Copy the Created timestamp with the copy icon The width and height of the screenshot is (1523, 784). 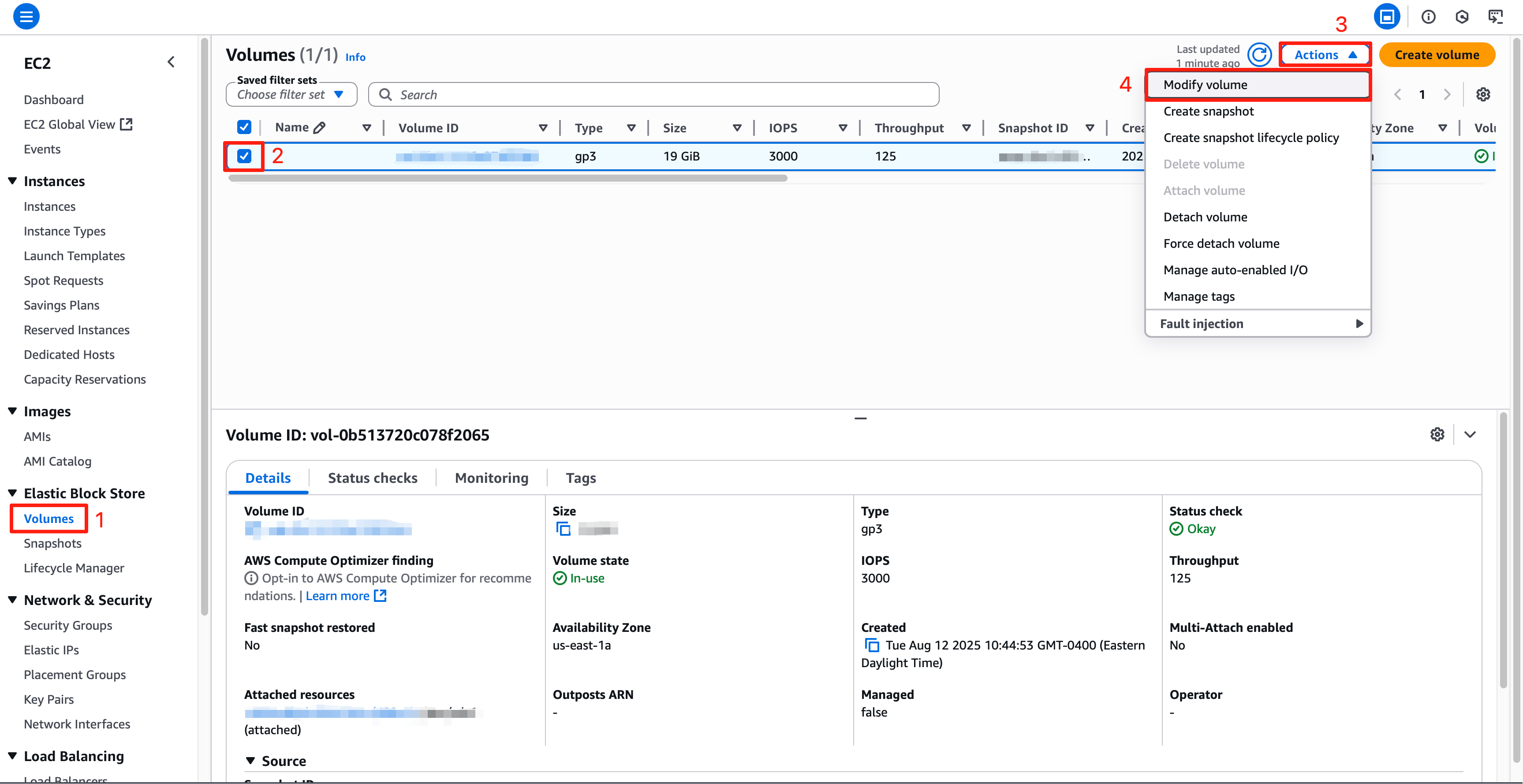coord(871,645)
